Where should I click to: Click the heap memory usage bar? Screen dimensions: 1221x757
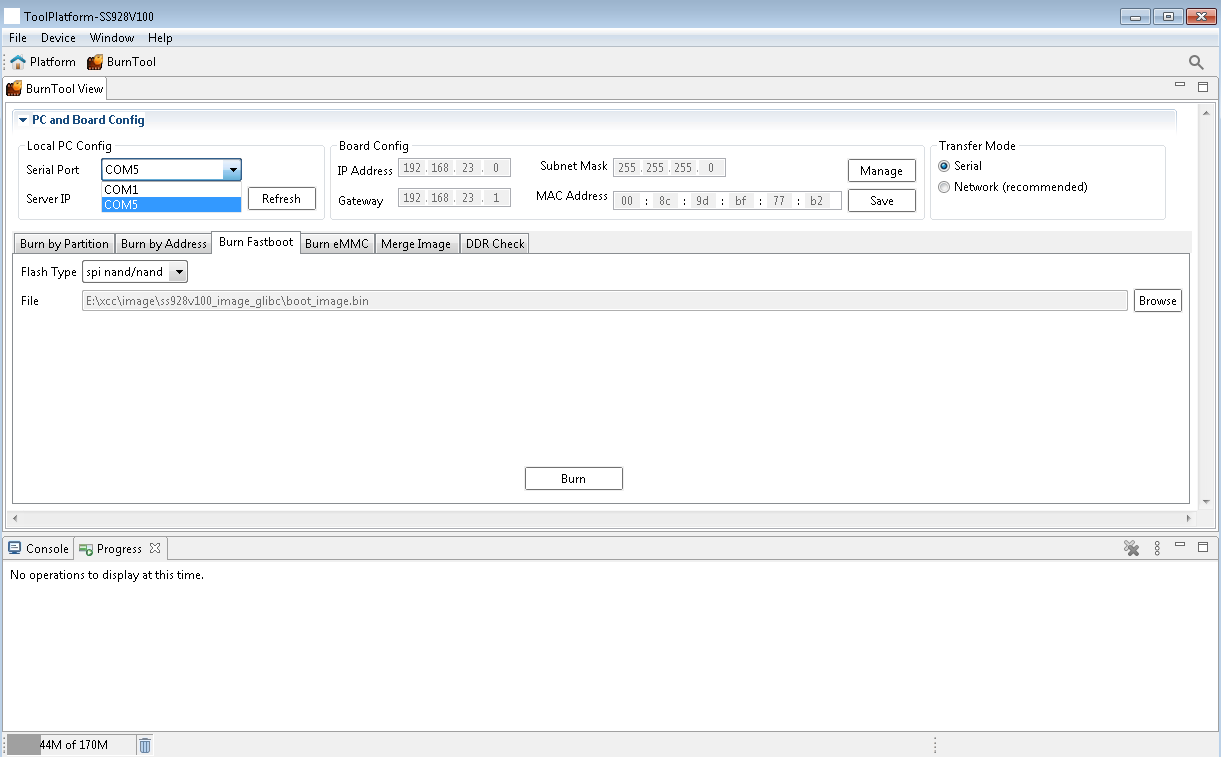(x=70, y=745)
